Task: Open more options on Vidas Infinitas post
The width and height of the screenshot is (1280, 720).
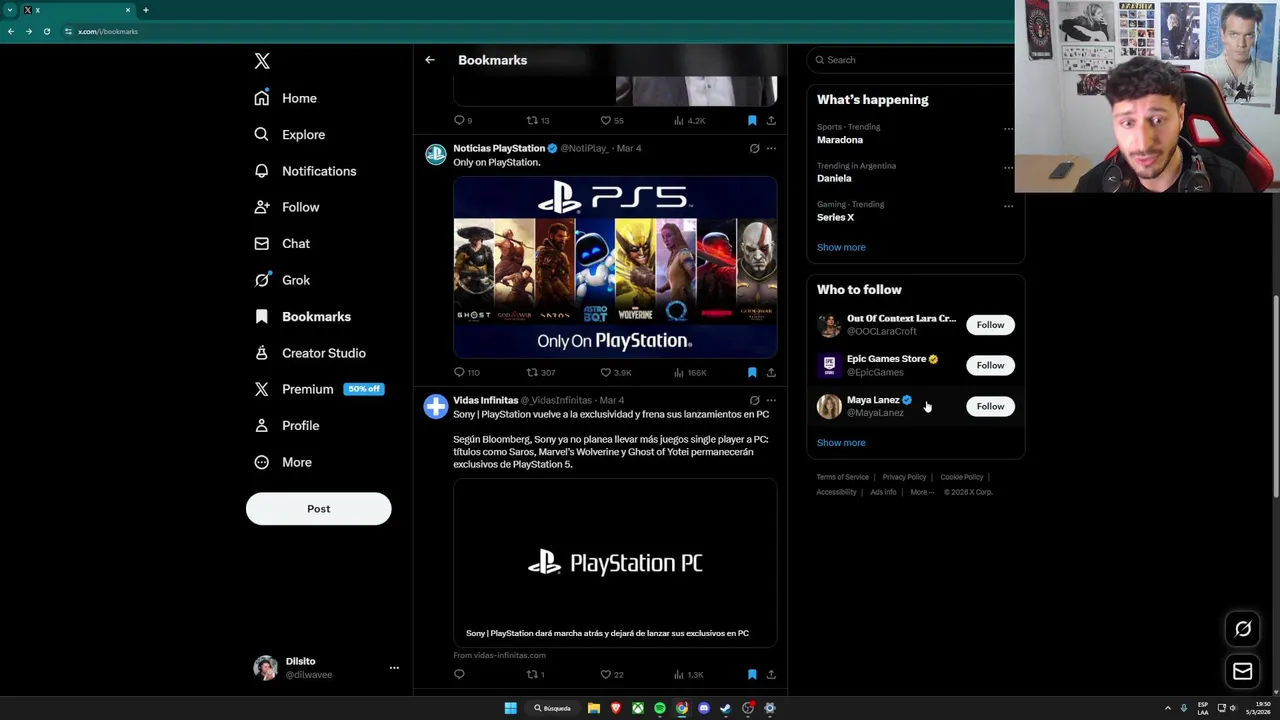Action: click(x=771, y=400)
